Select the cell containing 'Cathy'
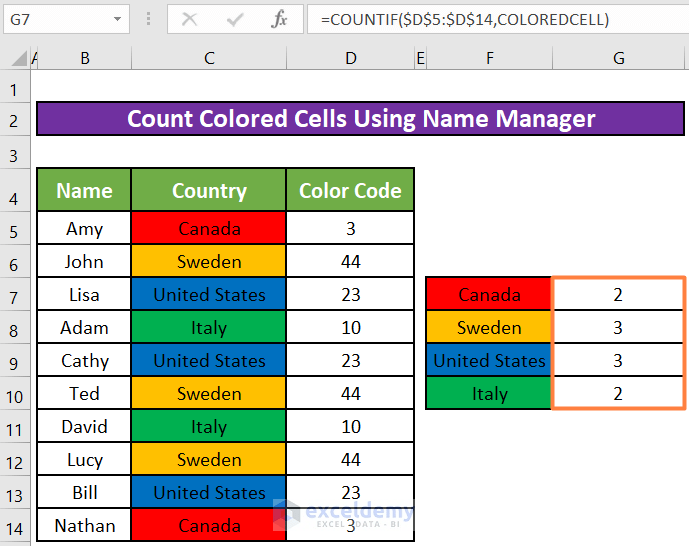689x546 pixels. coord(84,360)
